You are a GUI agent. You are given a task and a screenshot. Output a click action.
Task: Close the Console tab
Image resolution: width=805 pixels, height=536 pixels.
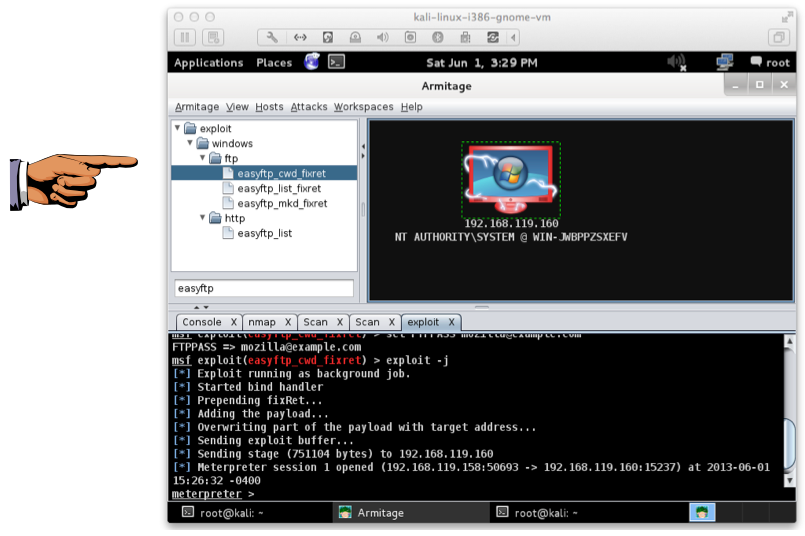pyautogui.click(x=234, y=322)
